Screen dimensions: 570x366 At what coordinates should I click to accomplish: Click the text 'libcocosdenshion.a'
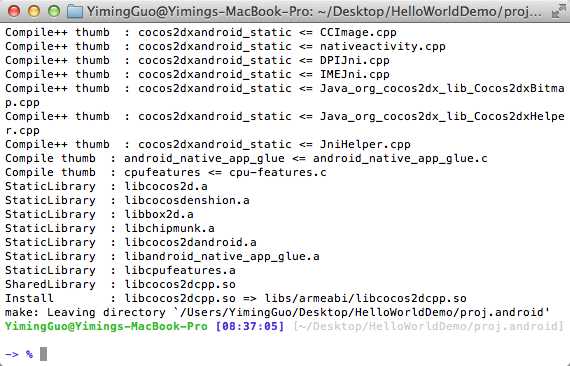(187, 200)
